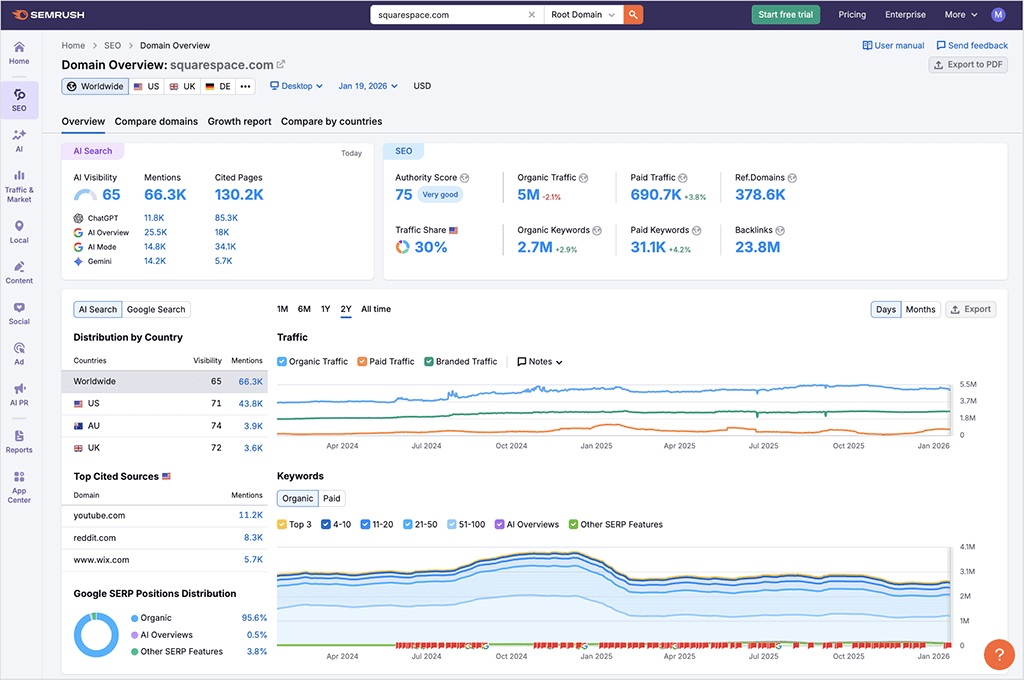Click the user avatar in the top bar
The height and width of the screenshot is (680, 1024).
point(997,14)
